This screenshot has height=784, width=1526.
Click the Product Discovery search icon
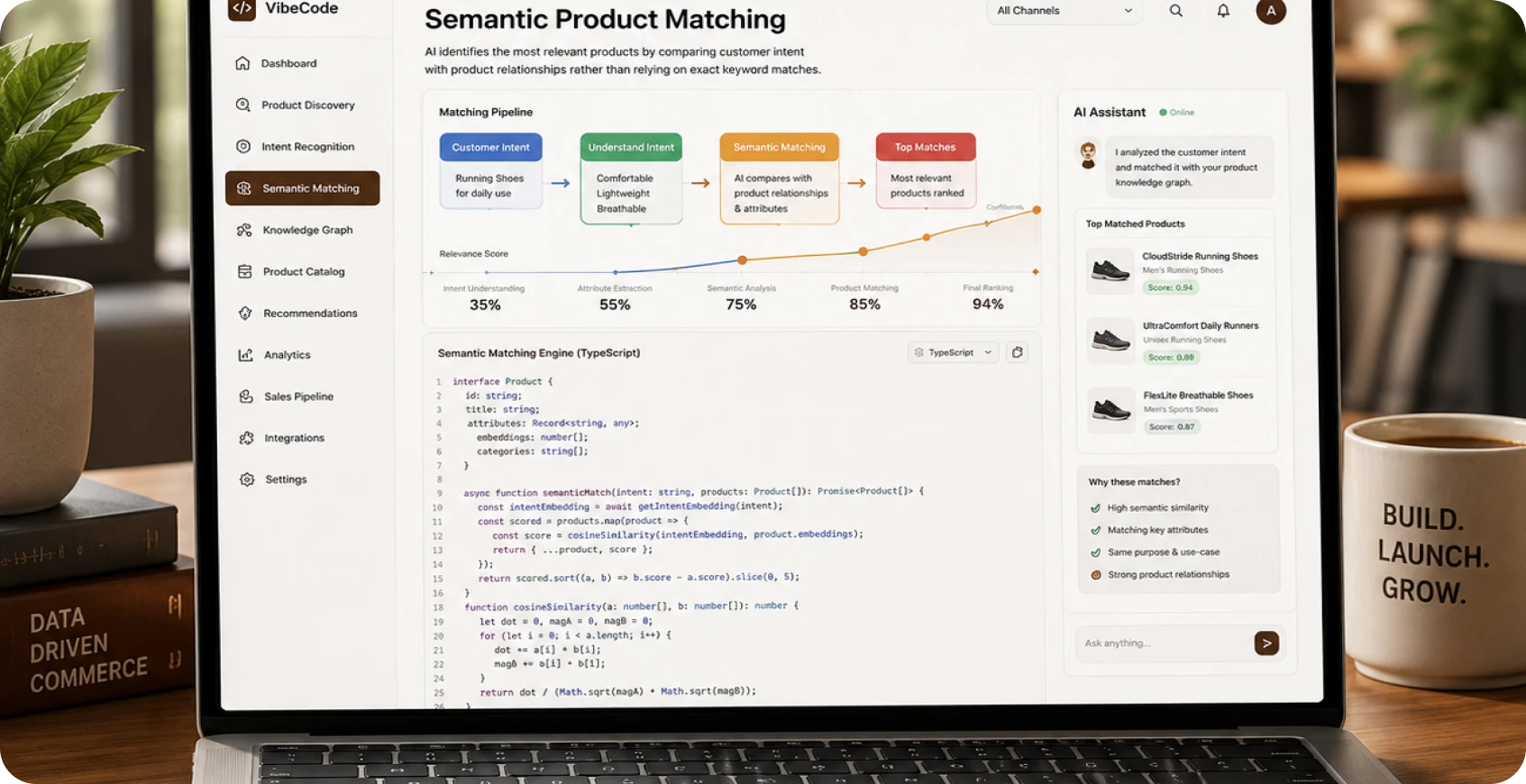coord(242,105)
